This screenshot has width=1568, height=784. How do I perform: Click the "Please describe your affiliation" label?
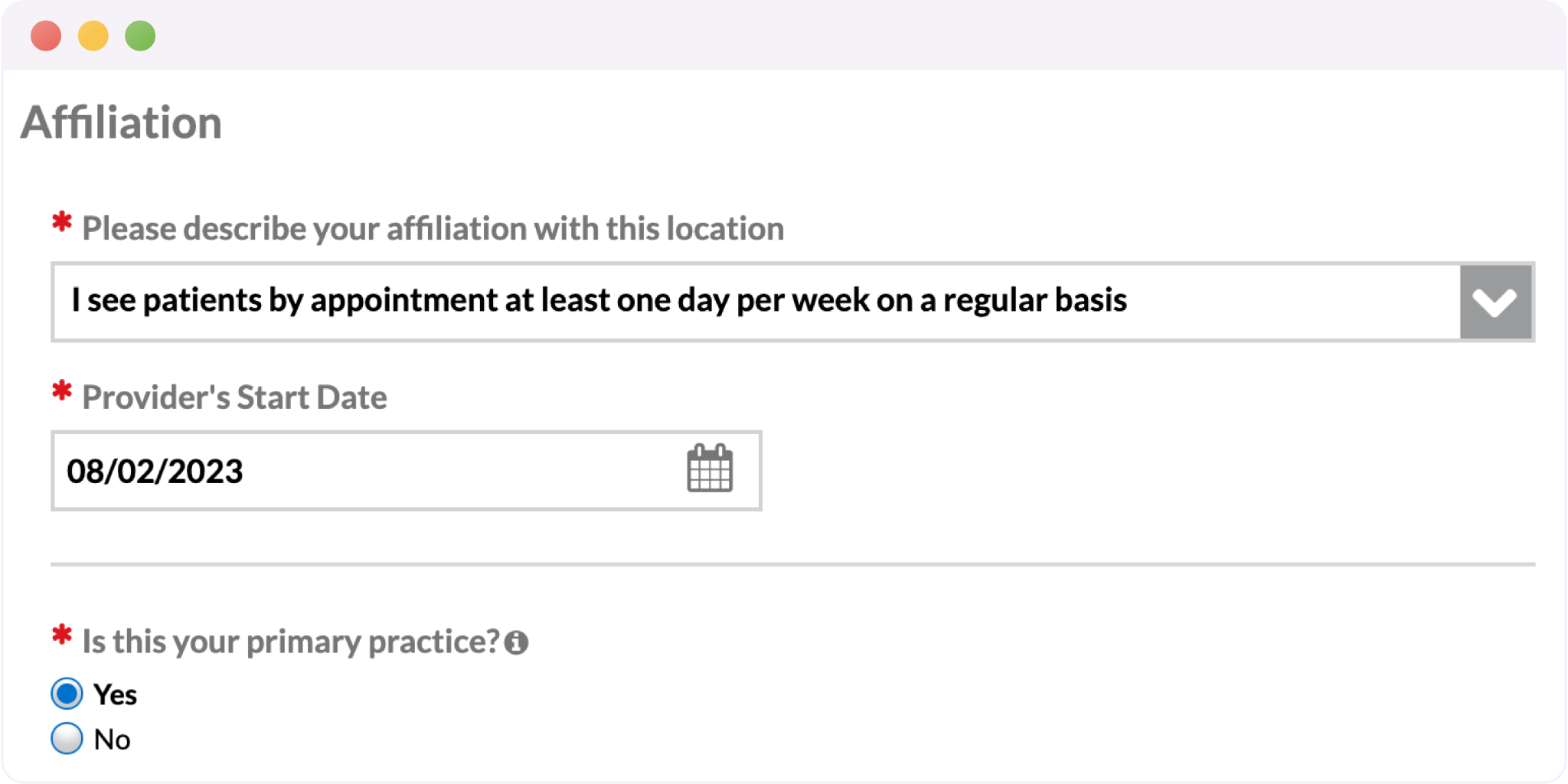pyautogui.click(x=433, y=229)
